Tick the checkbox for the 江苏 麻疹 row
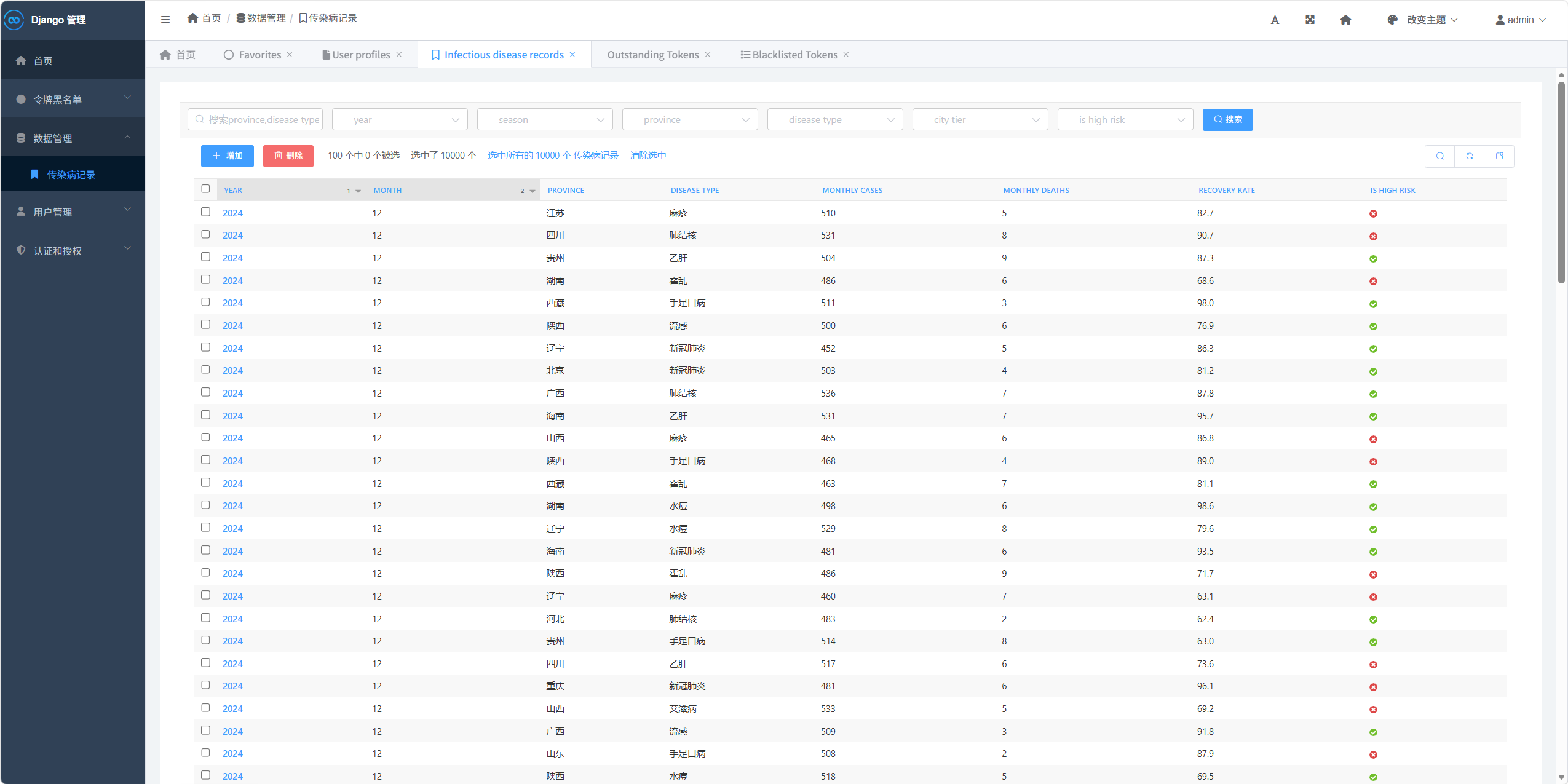 tap(205, 212)
